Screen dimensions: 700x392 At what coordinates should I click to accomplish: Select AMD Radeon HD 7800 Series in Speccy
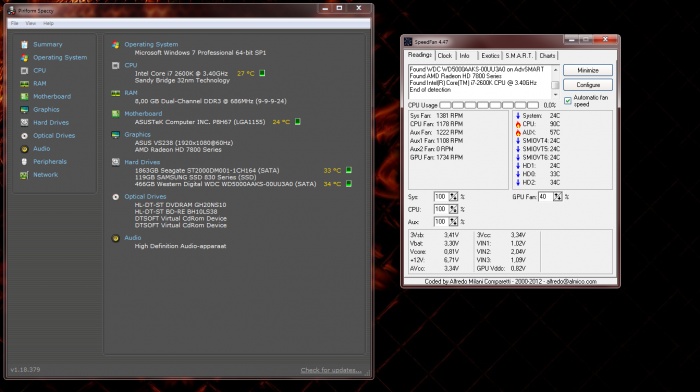pyautogui.click(x=178, y=150)
